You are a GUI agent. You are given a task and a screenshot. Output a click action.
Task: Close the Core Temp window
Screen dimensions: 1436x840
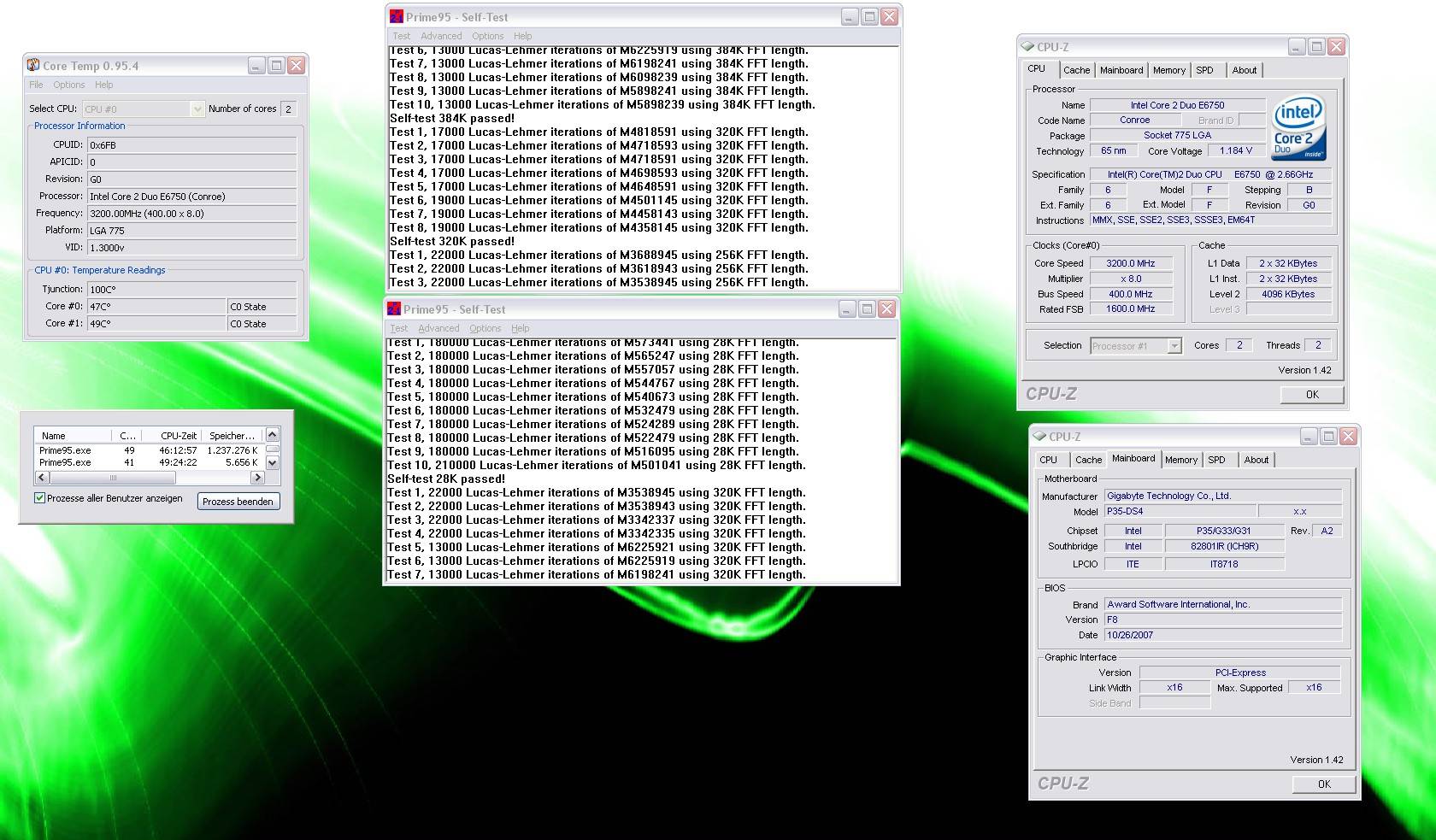[296, 65]
